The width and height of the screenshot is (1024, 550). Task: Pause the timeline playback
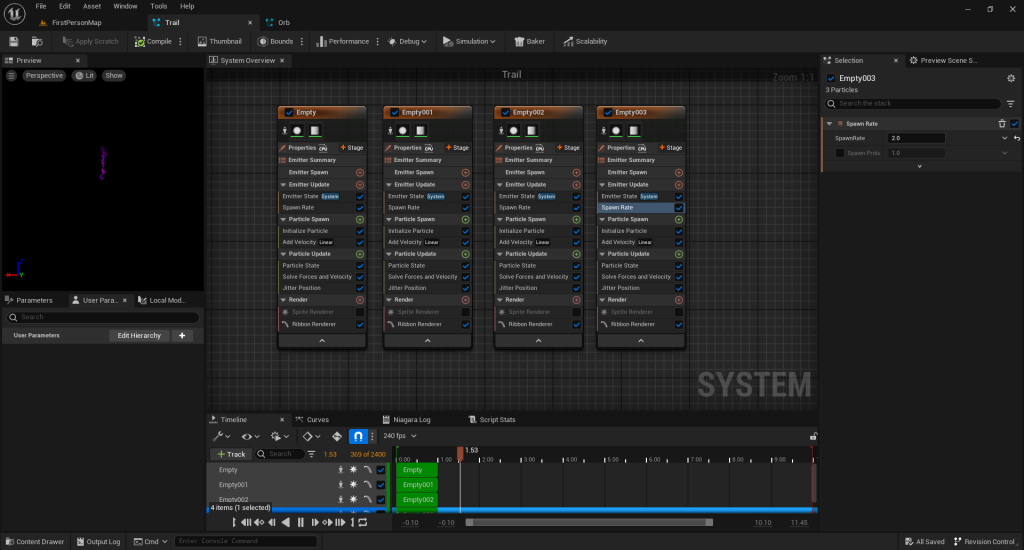[301, 522]
